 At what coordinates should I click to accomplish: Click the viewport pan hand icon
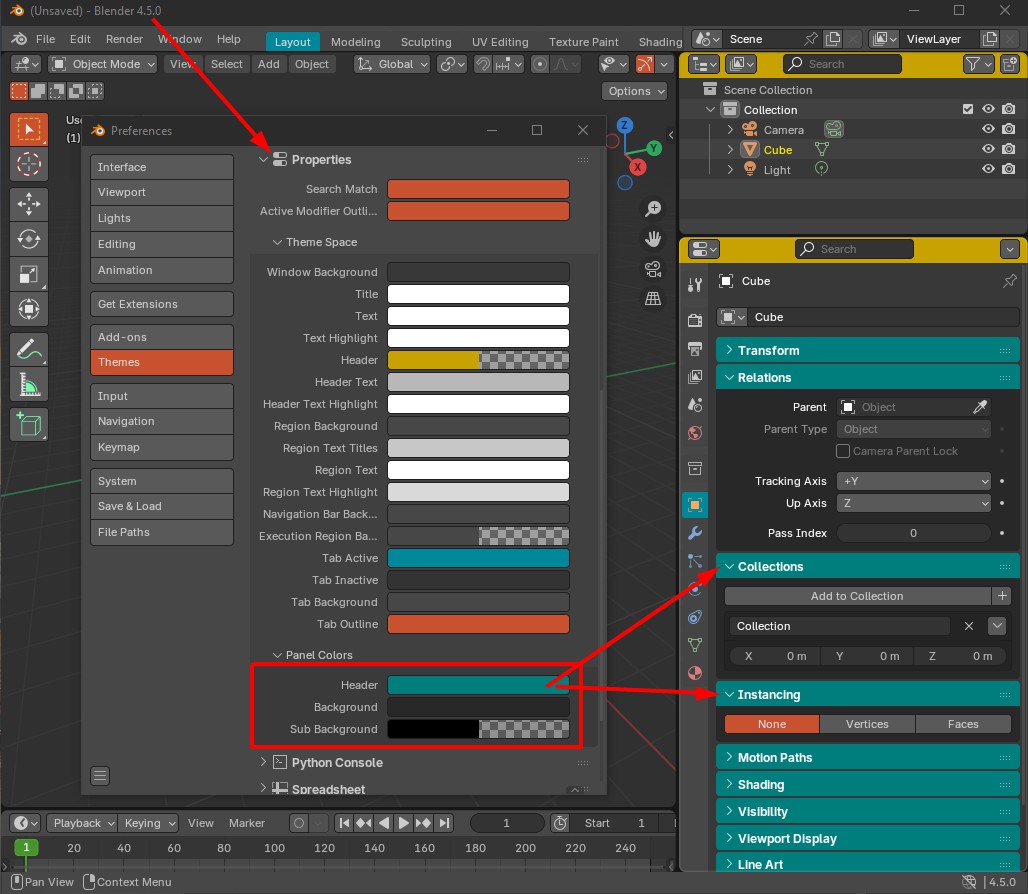652,239
